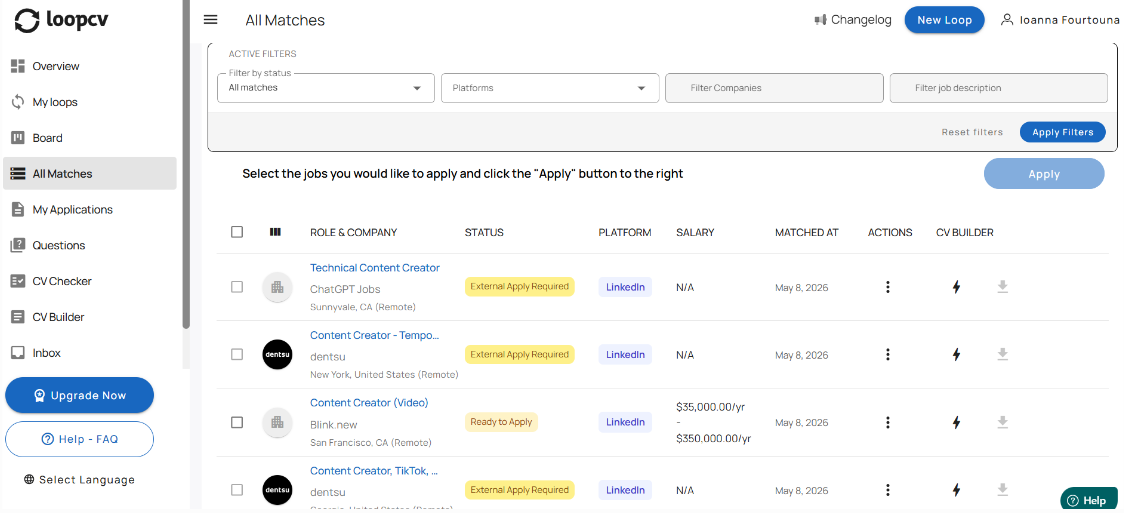The image size is (1124, 513).
Task: Check the Content Creator (Video) job checkbox
Action: pyautogui.click(x=237, y=423)
